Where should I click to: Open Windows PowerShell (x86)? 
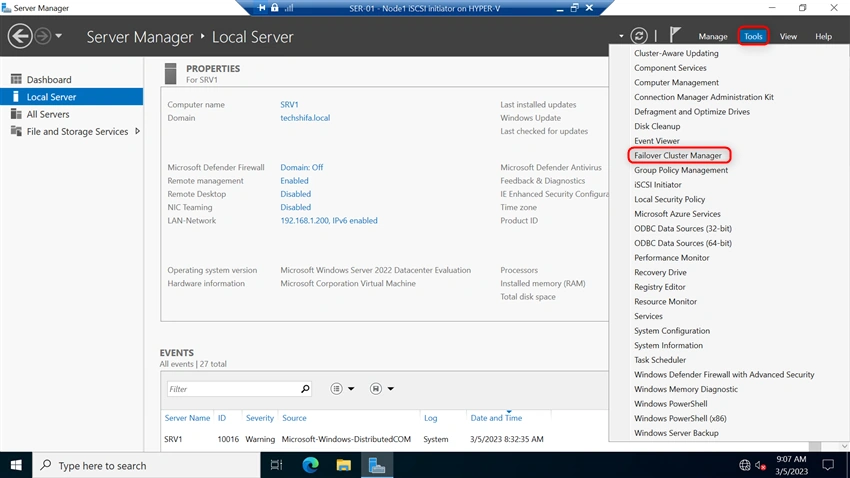click(x=680, y=418)
